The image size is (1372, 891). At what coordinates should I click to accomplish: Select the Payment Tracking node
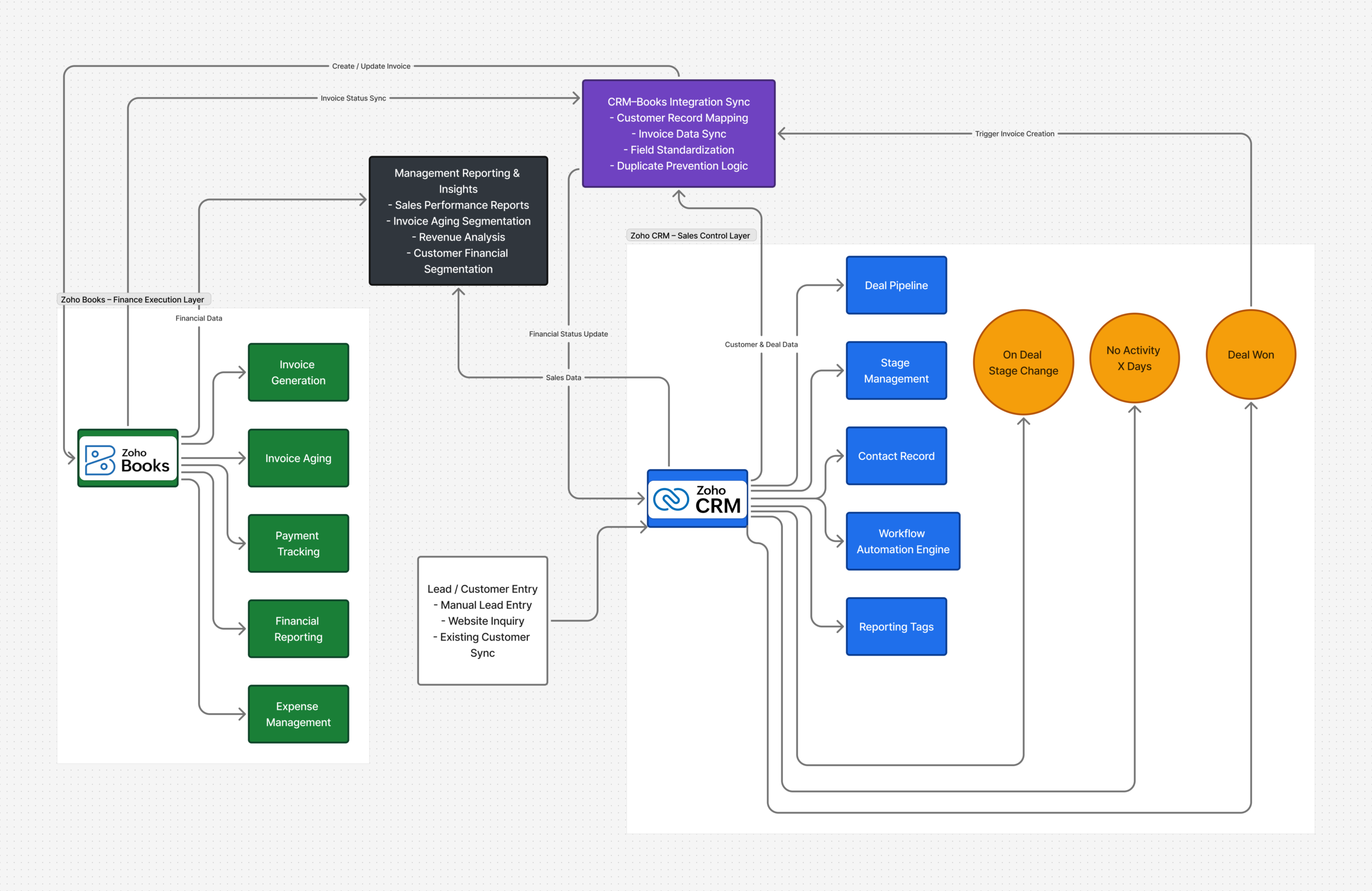(x=297, y=543)
